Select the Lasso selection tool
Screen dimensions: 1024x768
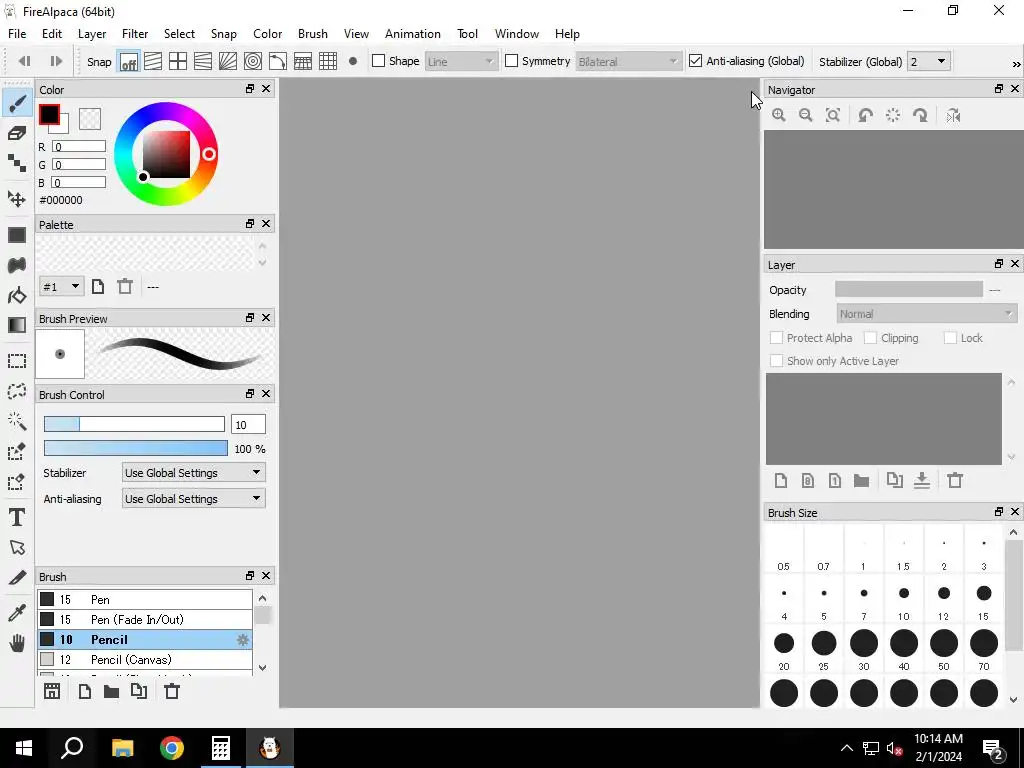17,391
